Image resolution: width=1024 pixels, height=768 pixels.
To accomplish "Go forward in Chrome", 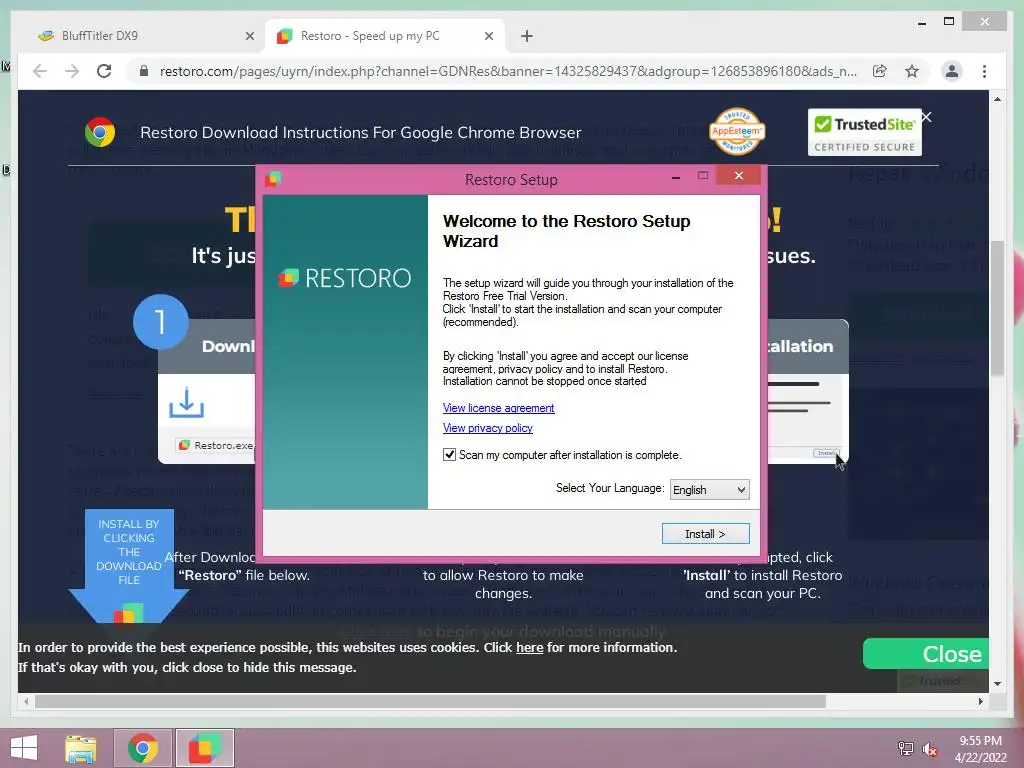I will (72, 71).
